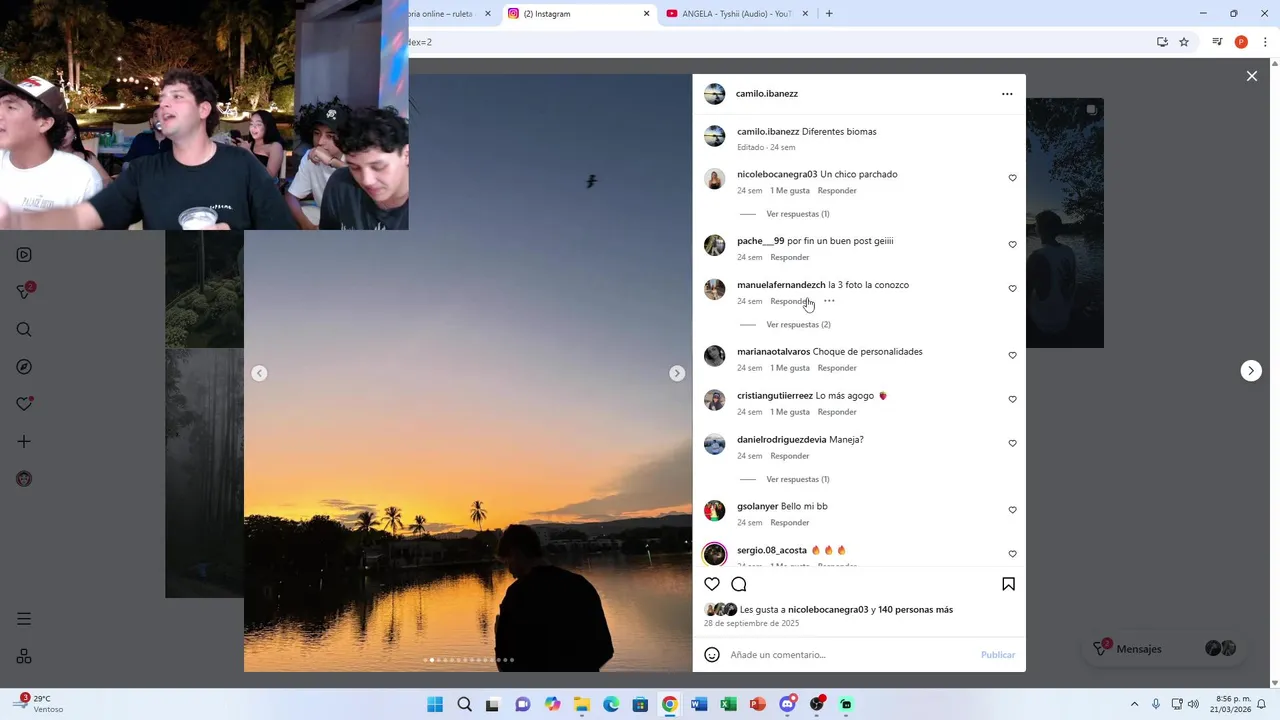Go to the next post with right arrow
This screenshot has height=720, width=1280.
[x=1251, y=371]
